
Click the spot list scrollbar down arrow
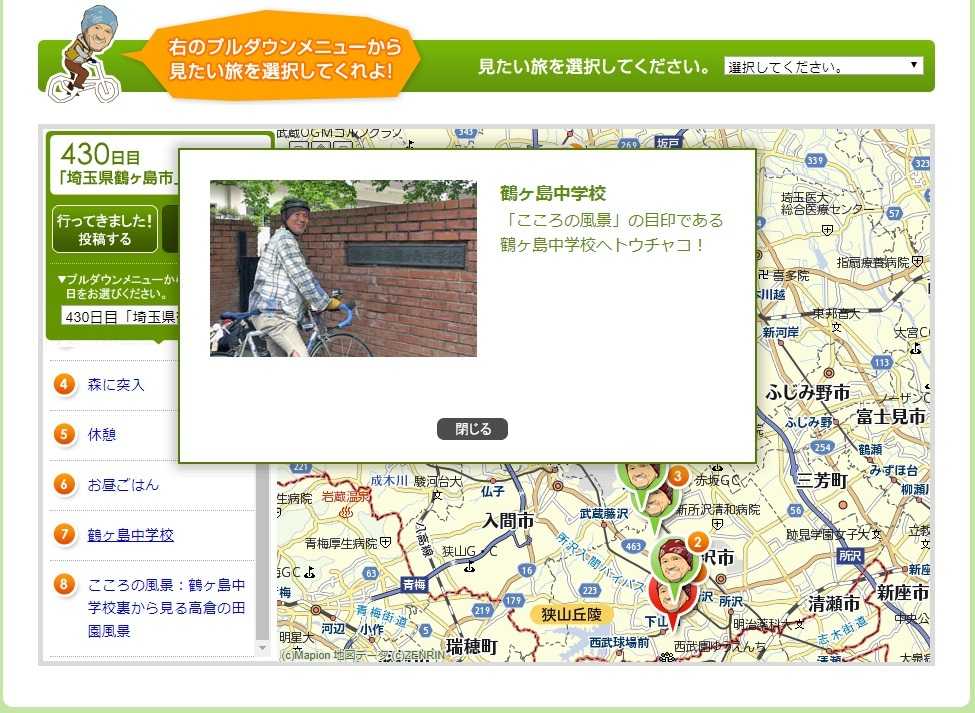tap(264, 648)
